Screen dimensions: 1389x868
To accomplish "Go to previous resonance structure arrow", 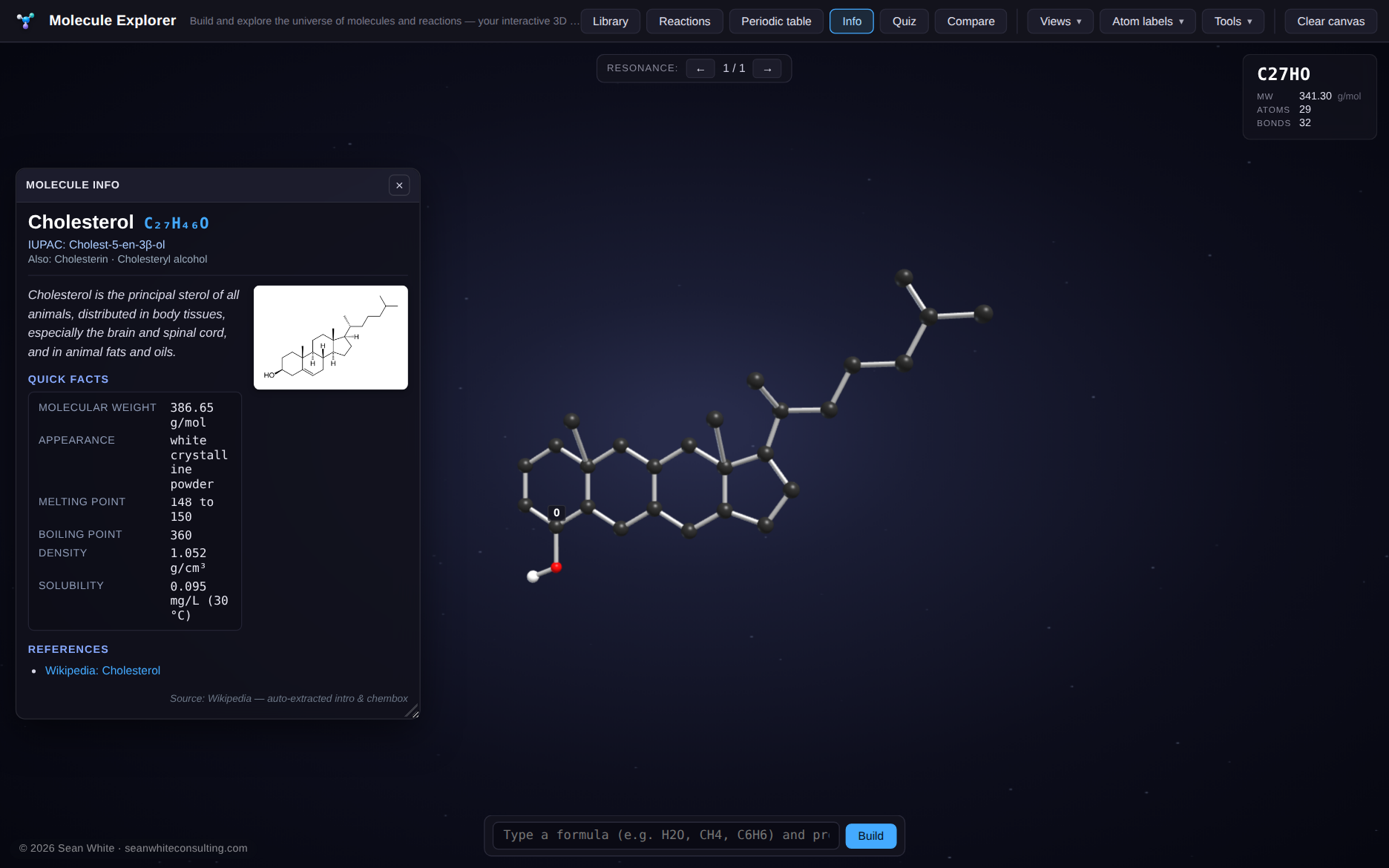I will pos(700,69).
